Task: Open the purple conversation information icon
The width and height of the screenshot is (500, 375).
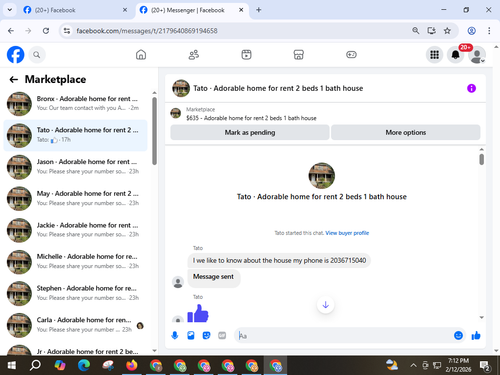Action: click(471, 88)
